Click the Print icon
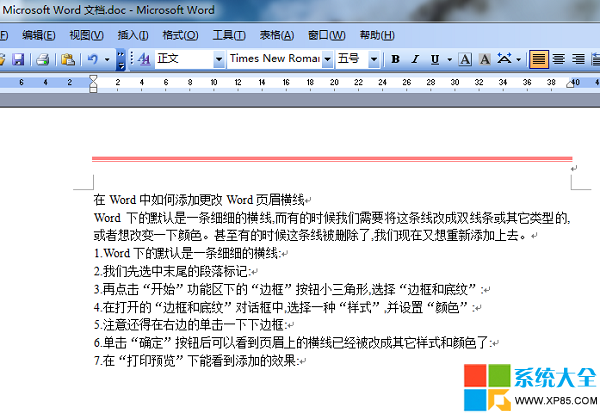This screenshot has width=600, height=413. [x=42, y=59]
